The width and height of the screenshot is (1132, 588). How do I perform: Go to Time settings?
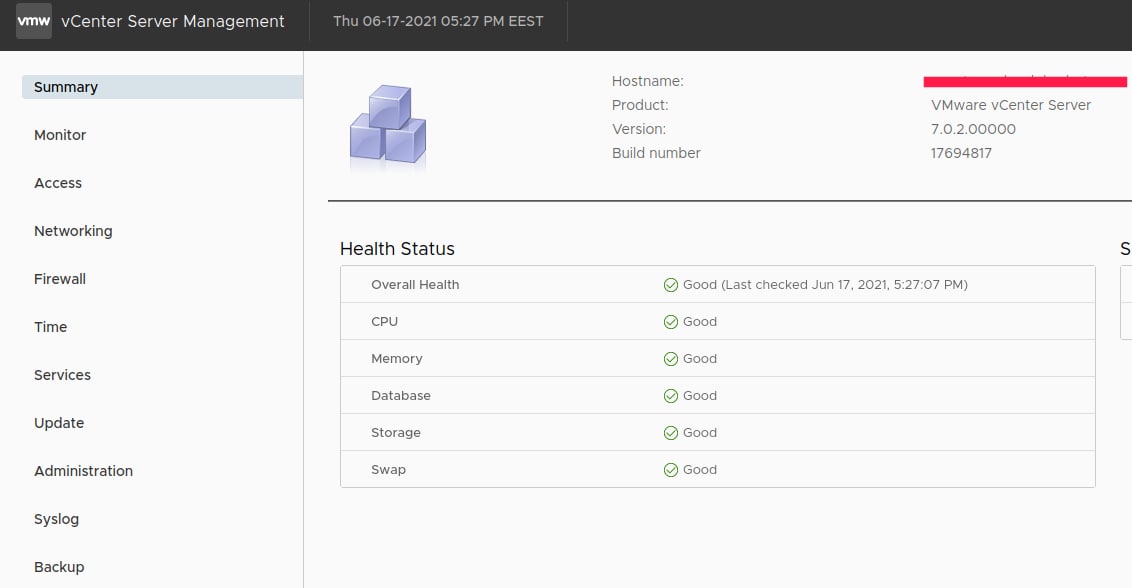tap(51, 327)
